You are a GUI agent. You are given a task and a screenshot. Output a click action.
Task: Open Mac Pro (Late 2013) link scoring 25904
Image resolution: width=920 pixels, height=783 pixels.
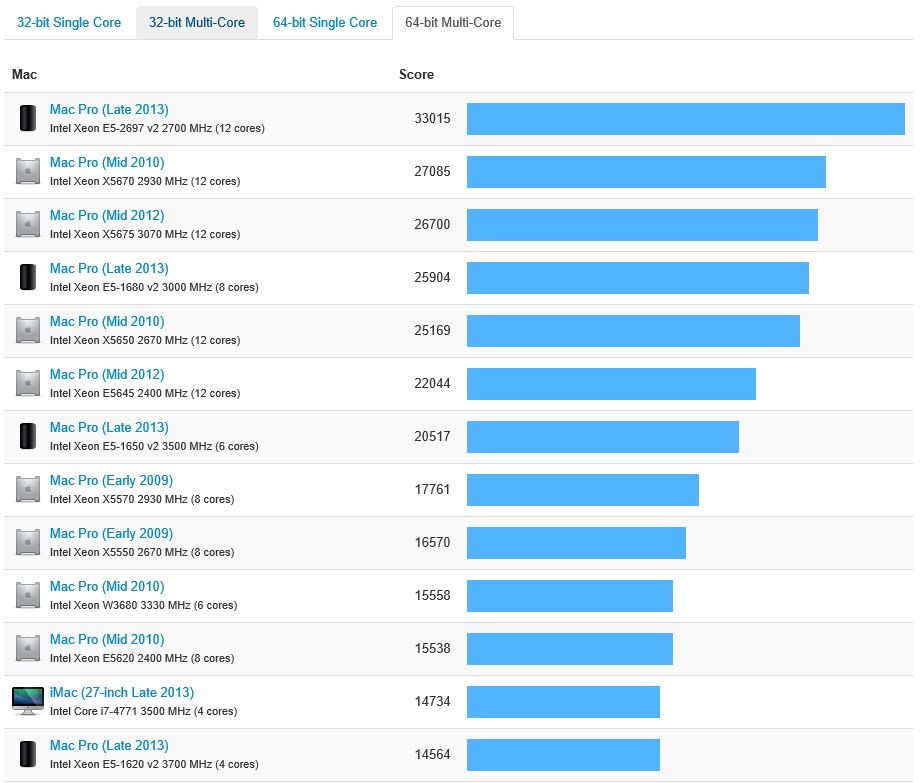tap(109, 269)
